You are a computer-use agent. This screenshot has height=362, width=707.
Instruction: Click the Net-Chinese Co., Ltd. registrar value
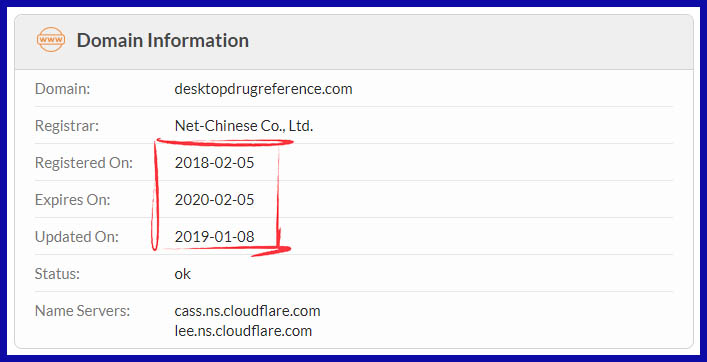click(243, 126)
